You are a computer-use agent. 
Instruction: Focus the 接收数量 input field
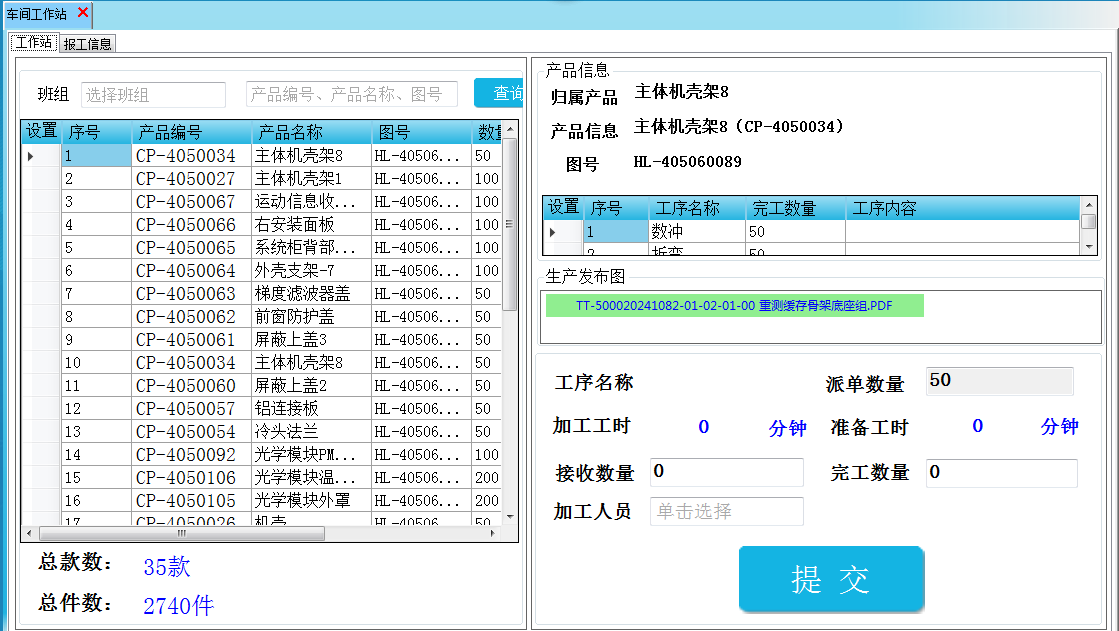click(x=726, y=472)
